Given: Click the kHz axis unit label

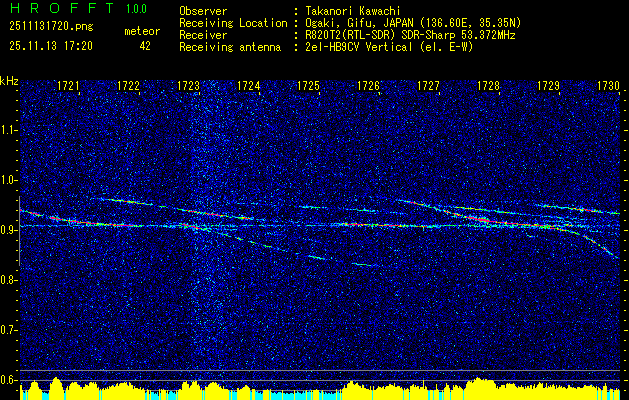Looking at the screenshot, I should (9, 81).
